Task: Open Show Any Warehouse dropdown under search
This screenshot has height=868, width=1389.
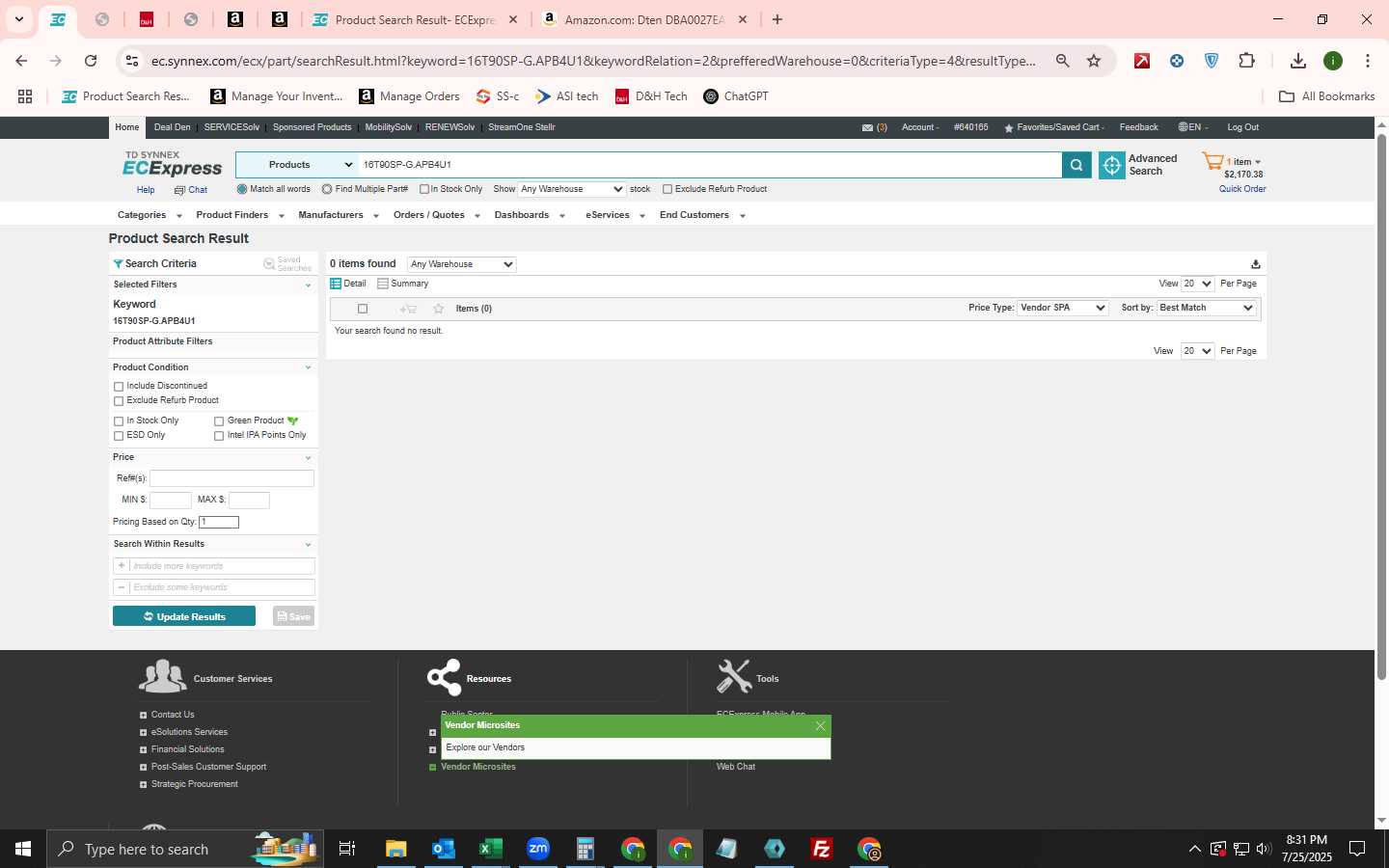Action: pyautogui.click(x=572, y=189)
